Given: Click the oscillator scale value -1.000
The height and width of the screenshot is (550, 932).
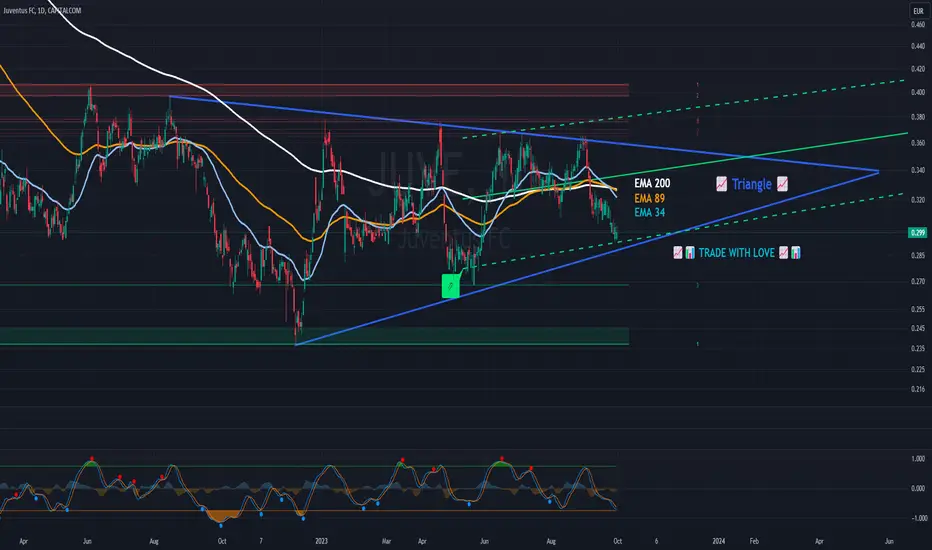Looking at the screenshot, I should coord(919,518).
